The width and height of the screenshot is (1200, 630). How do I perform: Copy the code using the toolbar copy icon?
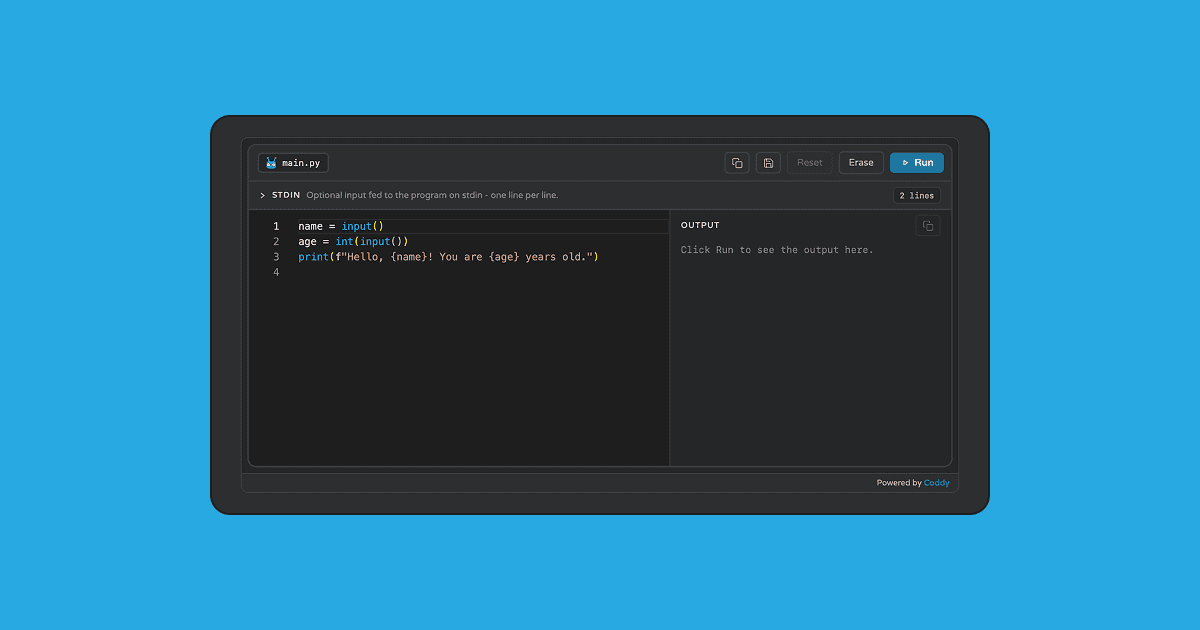click(737, 163)
